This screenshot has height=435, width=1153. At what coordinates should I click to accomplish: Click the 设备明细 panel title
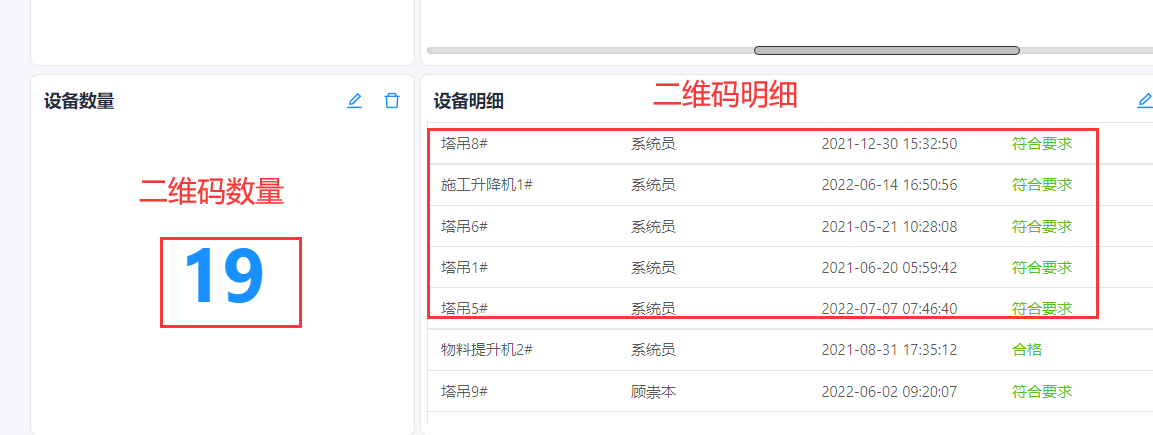pyautogui.click(x=468, y=101)
